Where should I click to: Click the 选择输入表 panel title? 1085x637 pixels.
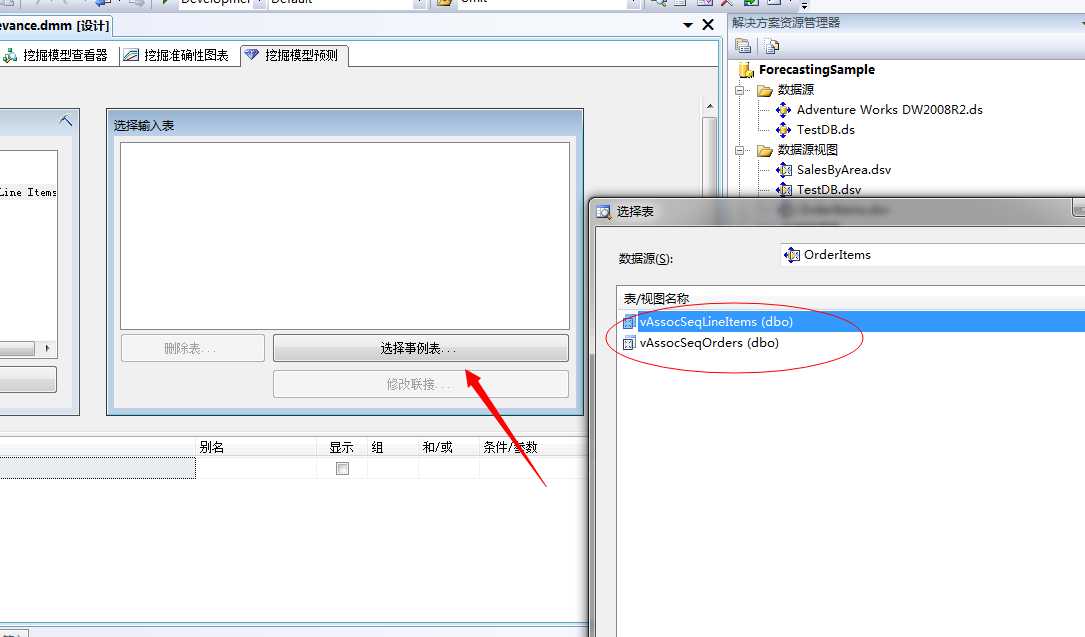click(144, 126)
